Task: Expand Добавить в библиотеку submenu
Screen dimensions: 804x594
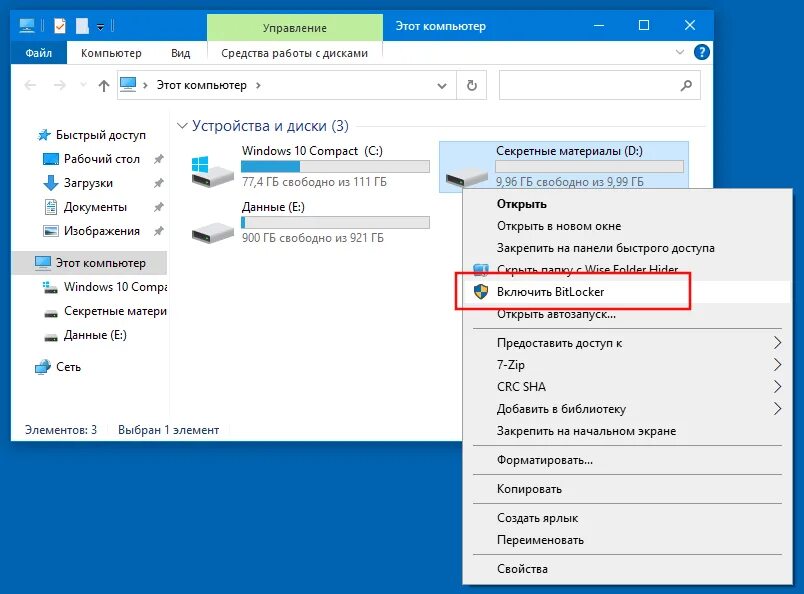Action: (x=627, y=409)
